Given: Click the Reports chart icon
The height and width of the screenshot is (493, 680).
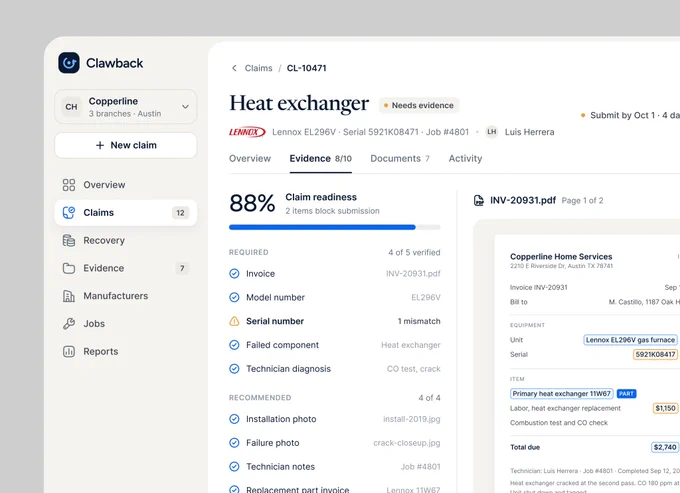Looking at the screenshot, I should point(69,352).
